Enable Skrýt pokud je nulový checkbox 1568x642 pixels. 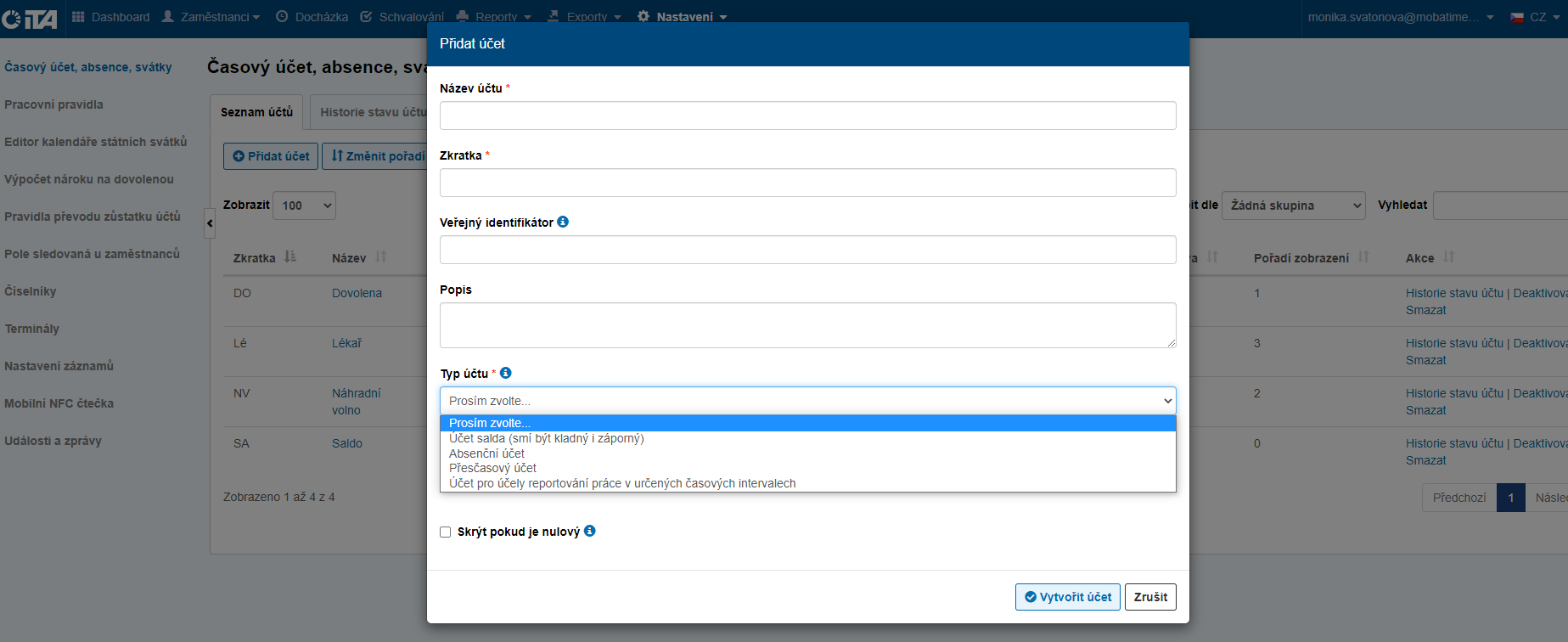pyautogui.click(x=446, y=532)
